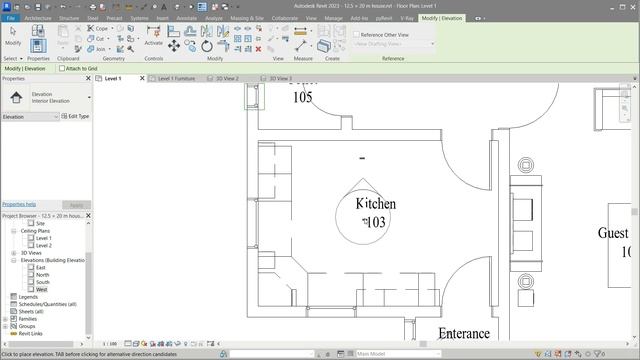Click the drawing area vertical scrollbar
Image resolution: width=640 pixels, height=360 pixels.
634,211
